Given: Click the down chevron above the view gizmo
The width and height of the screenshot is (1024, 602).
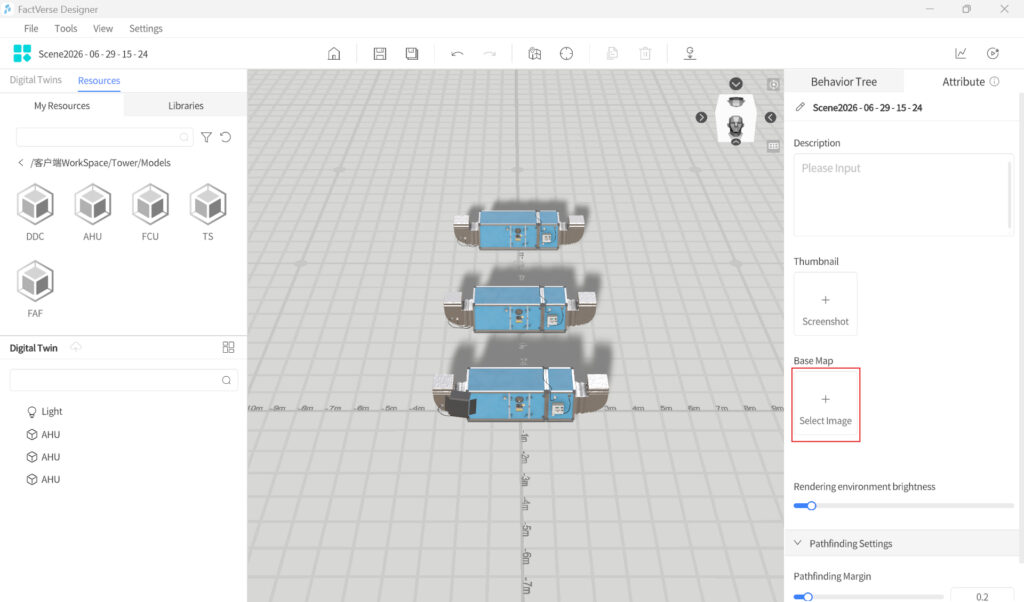Looking at the screenshot, I should tap(736, 84).
